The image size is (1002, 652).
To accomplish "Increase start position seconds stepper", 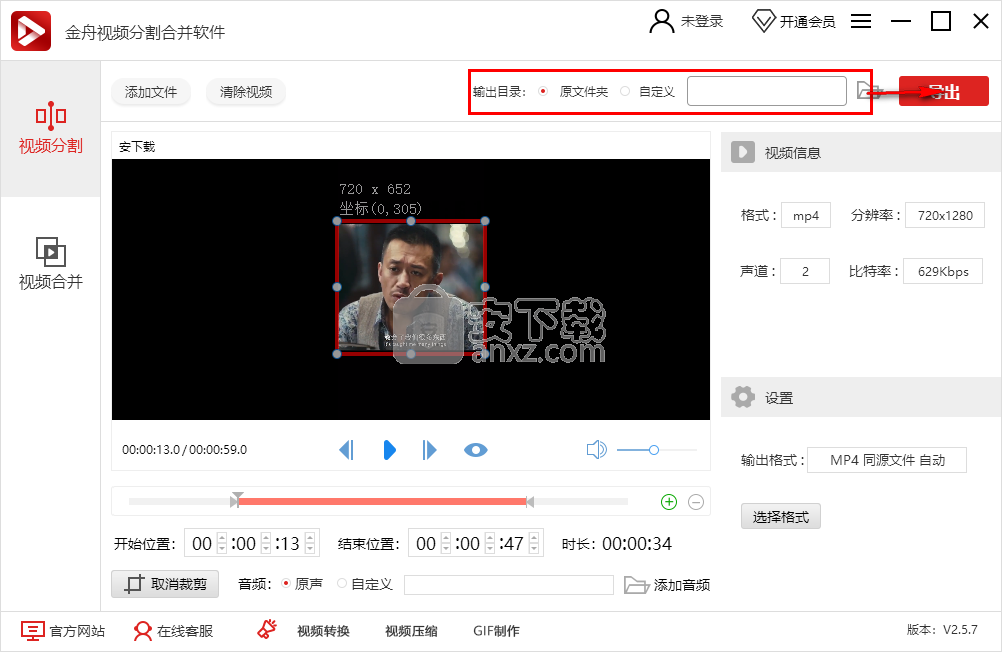I will tap(310, 538).
